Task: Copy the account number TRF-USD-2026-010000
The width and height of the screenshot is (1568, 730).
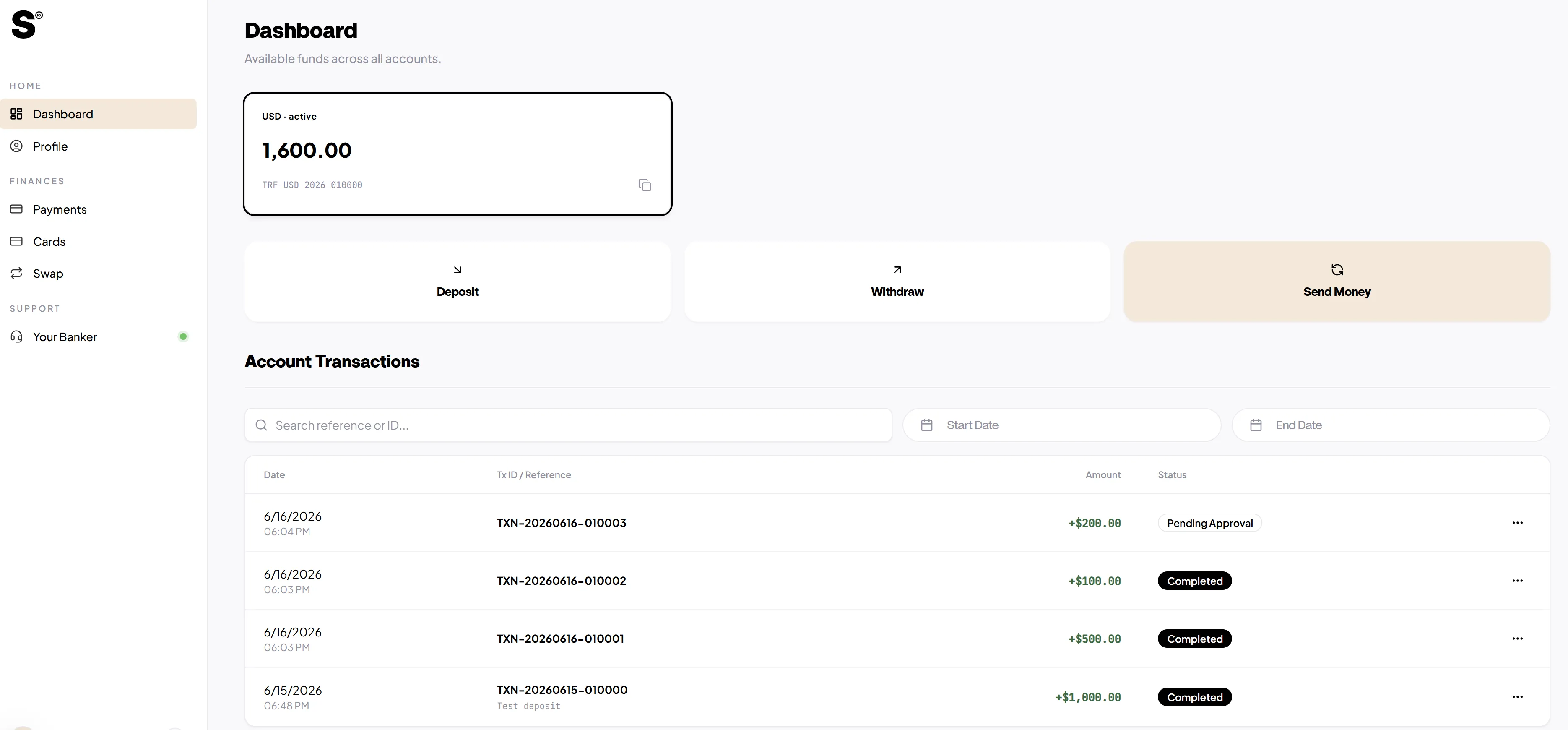Action: tap(645, 185)
